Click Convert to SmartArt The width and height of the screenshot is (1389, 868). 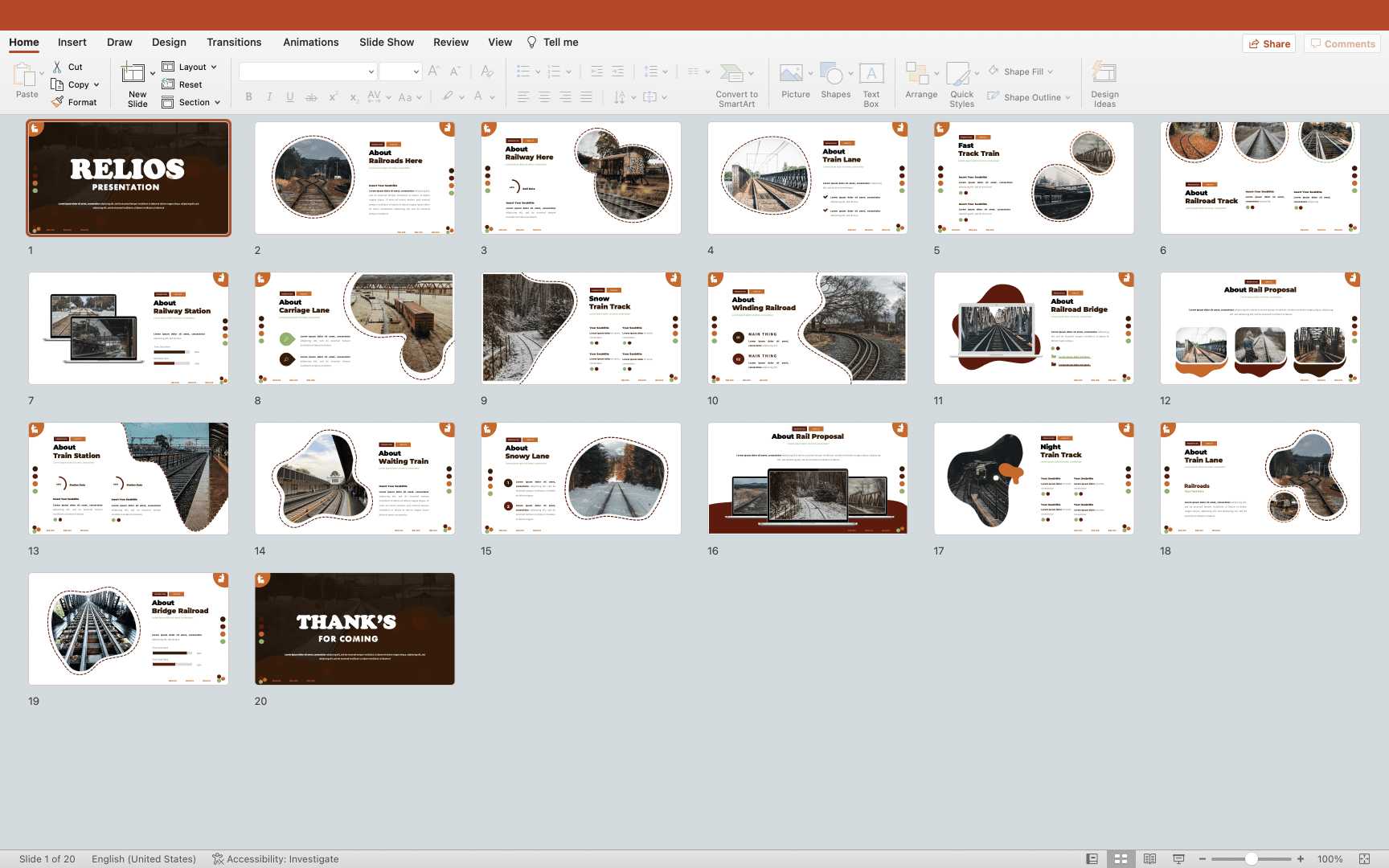(731, 74)
